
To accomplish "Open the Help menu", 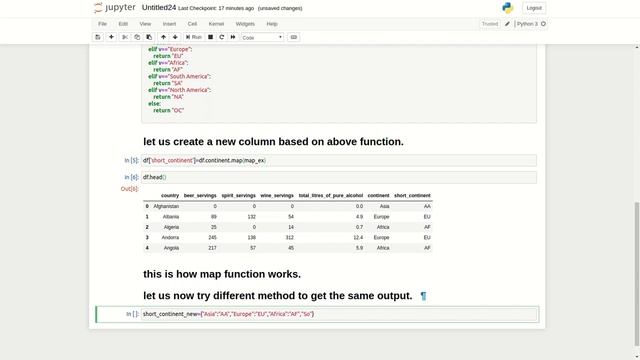I will point(272,24).
